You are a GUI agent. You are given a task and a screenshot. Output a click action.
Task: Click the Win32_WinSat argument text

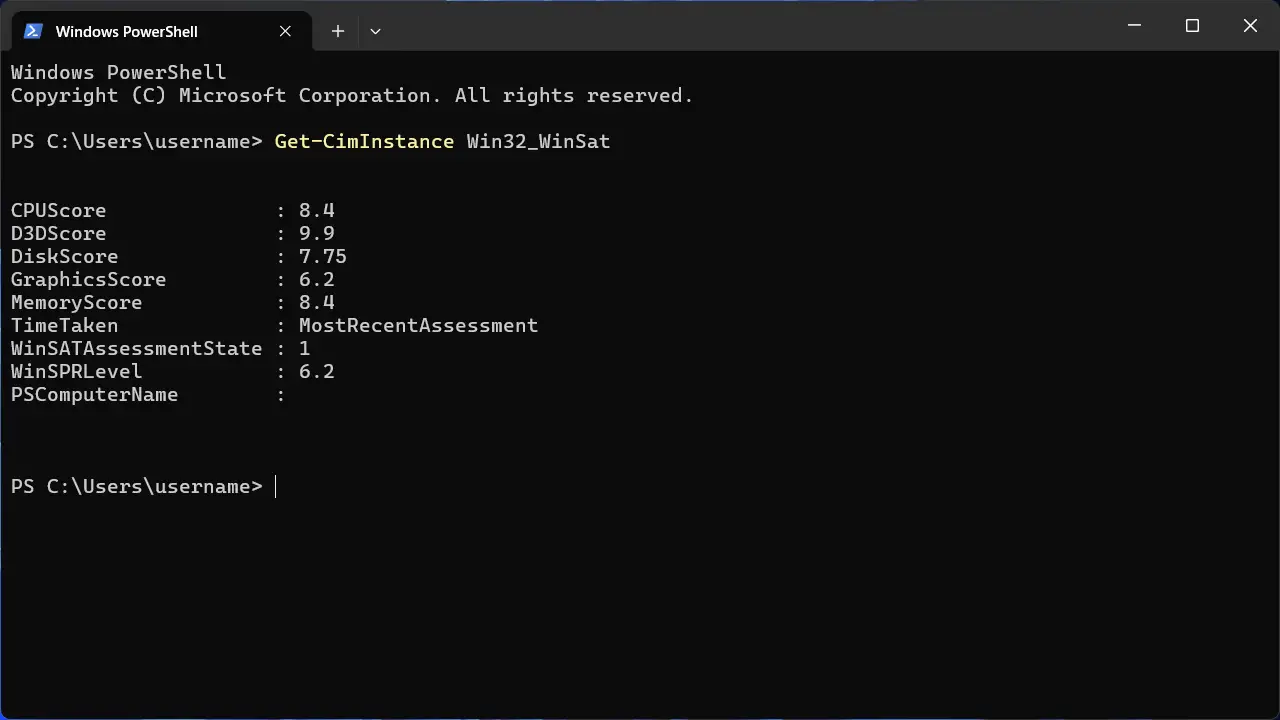tap(538, 141)
